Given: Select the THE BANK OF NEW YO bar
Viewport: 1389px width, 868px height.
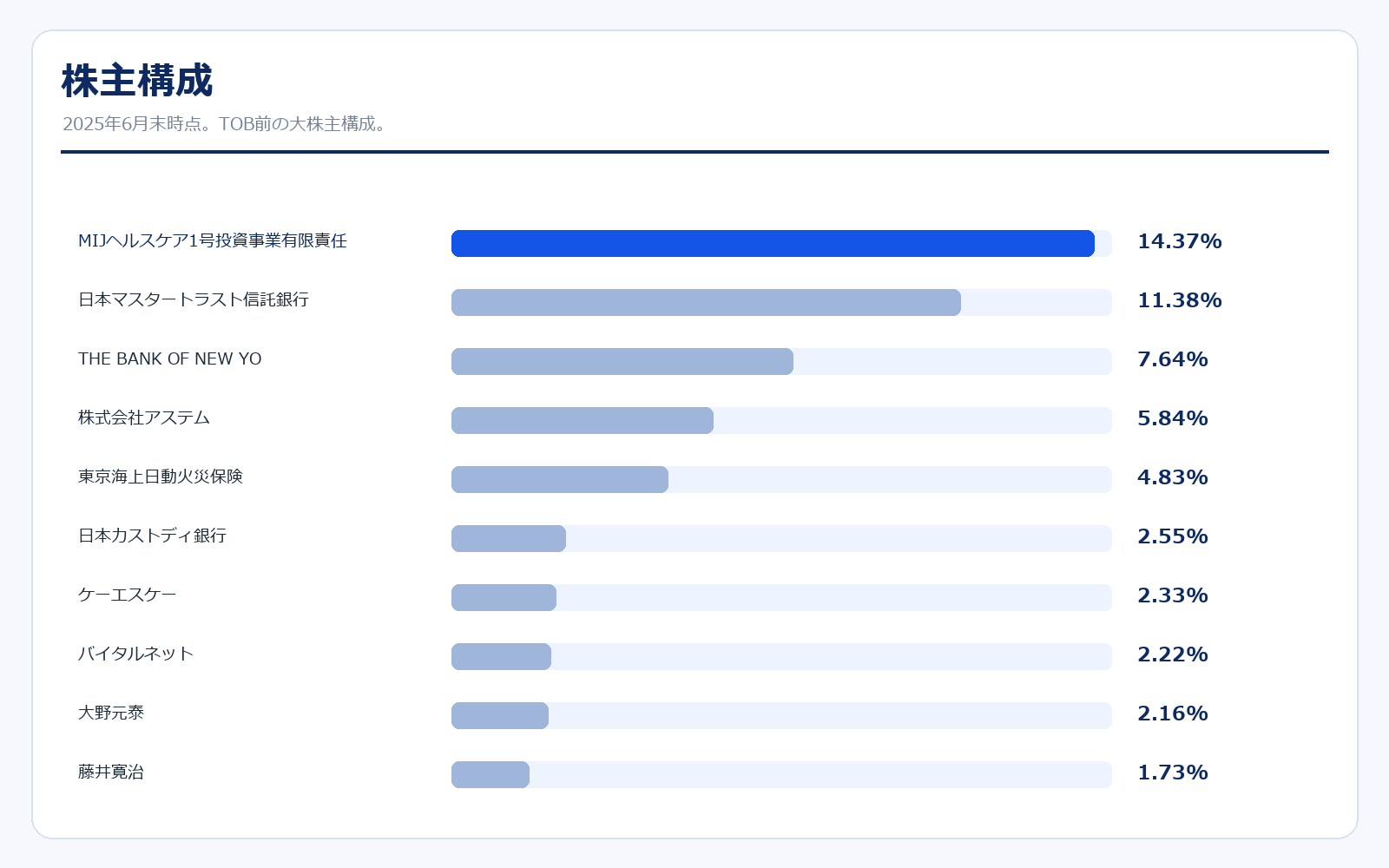Looking at the screenshot, I should tap(622, 362).
